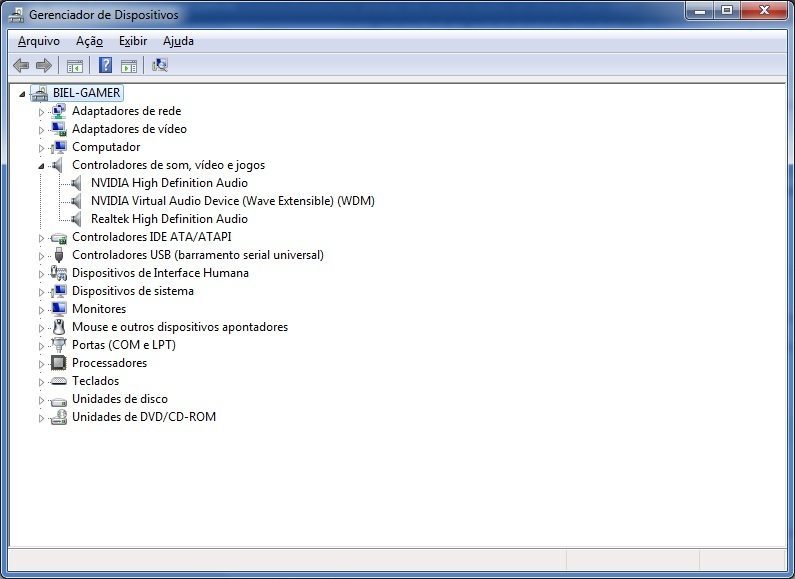Click the Adaptadores de vídeo icon
Viewport: 795px width, 579px height.
(x=59, y=129)
